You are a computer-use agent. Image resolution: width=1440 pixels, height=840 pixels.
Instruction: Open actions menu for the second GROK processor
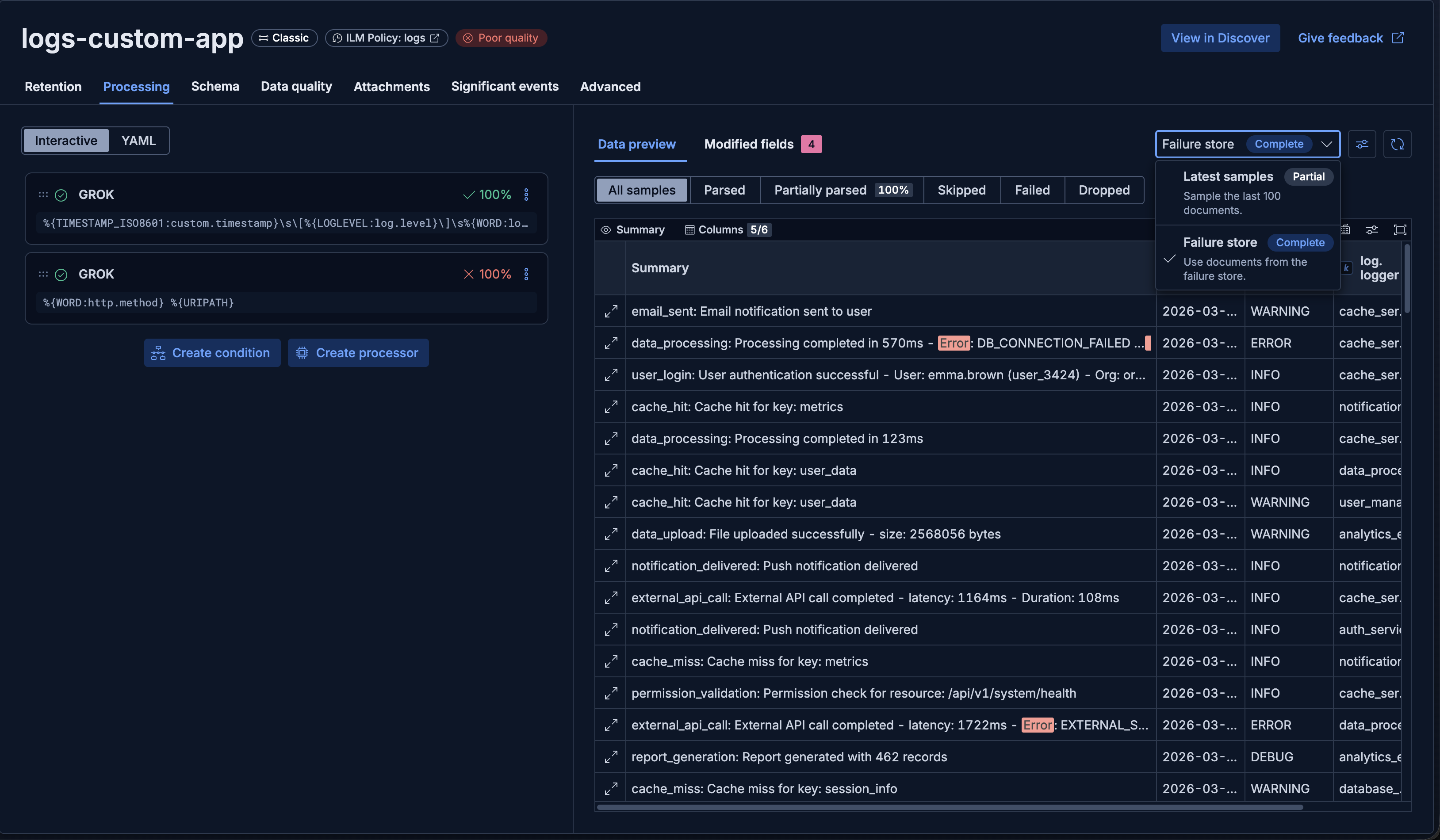pyautogui.click(x=526, y=274)
